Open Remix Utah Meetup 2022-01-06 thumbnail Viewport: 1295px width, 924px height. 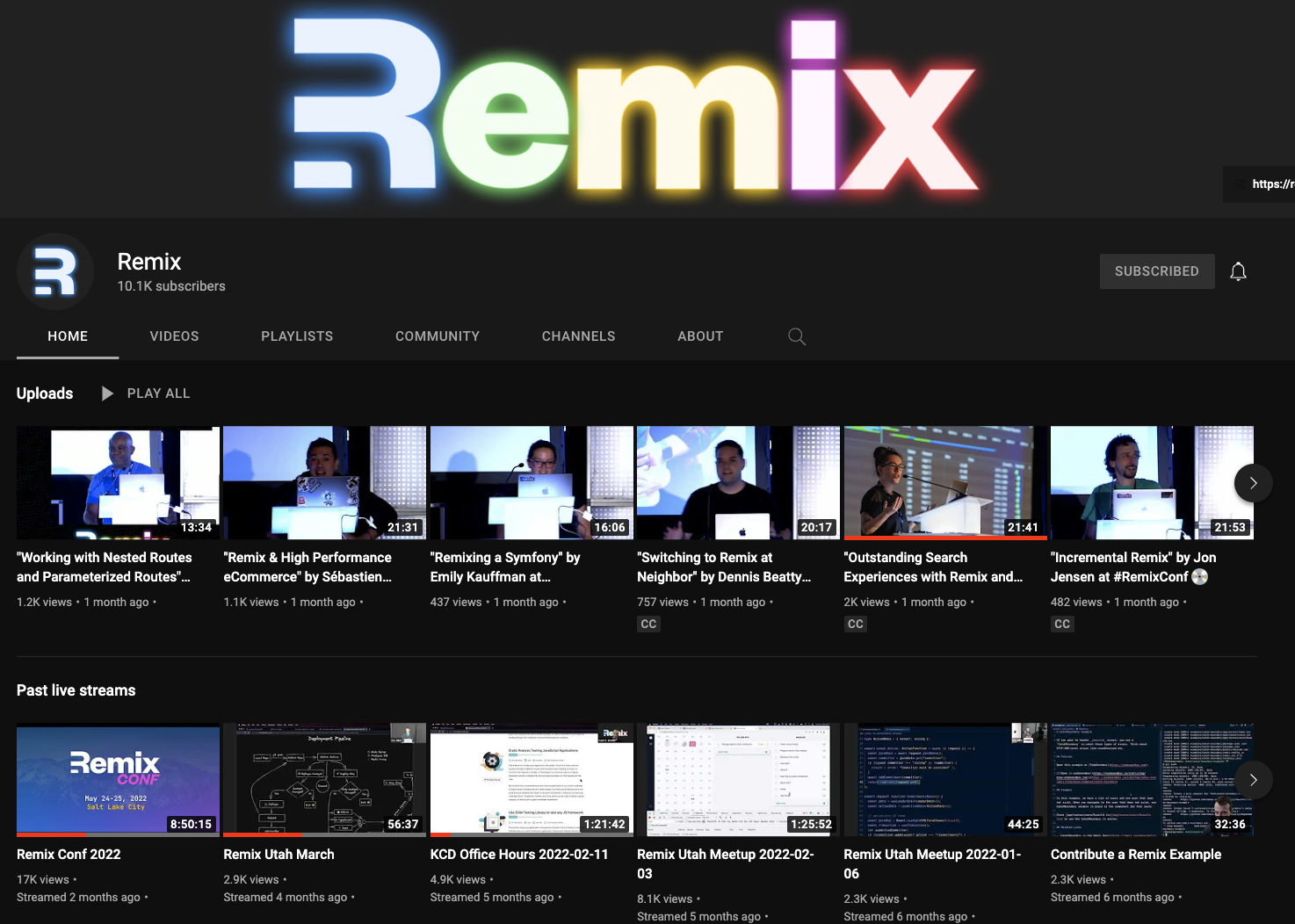[945, 780]
